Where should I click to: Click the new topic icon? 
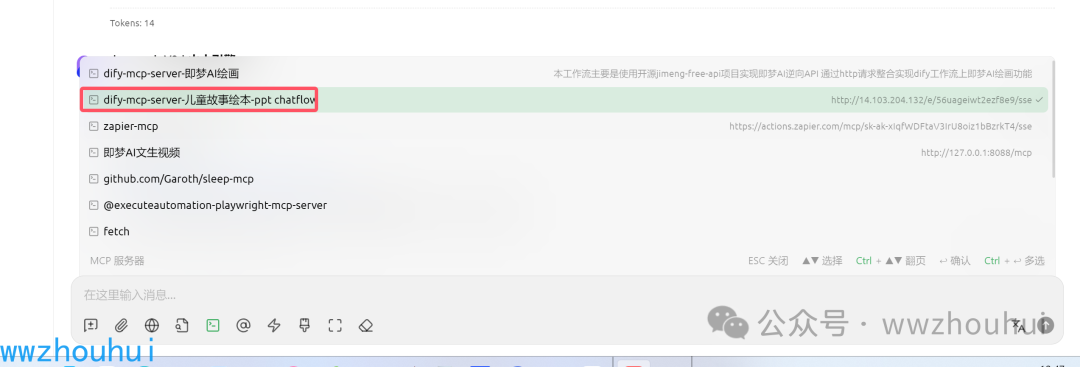pyautogui.click(x=90, y=326)
